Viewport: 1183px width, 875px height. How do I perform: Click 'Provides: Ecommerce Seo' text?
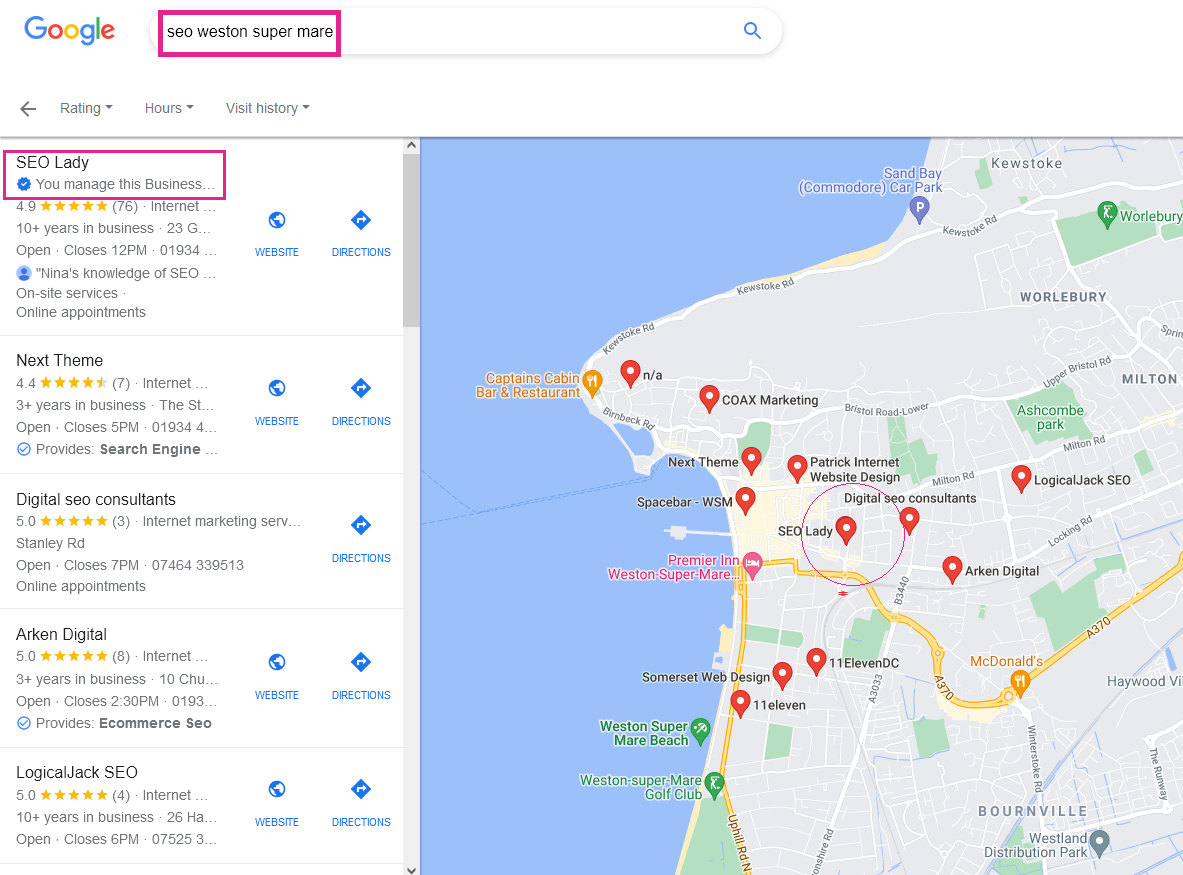(x=124, y=723)
